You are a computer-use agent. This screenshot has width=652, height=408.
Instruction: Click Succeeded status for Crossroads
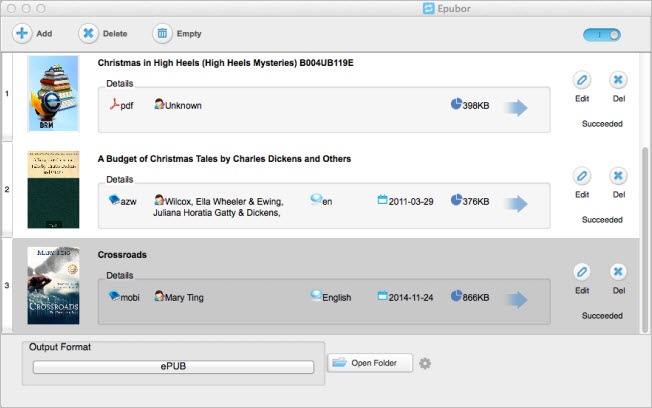[602, 316]
